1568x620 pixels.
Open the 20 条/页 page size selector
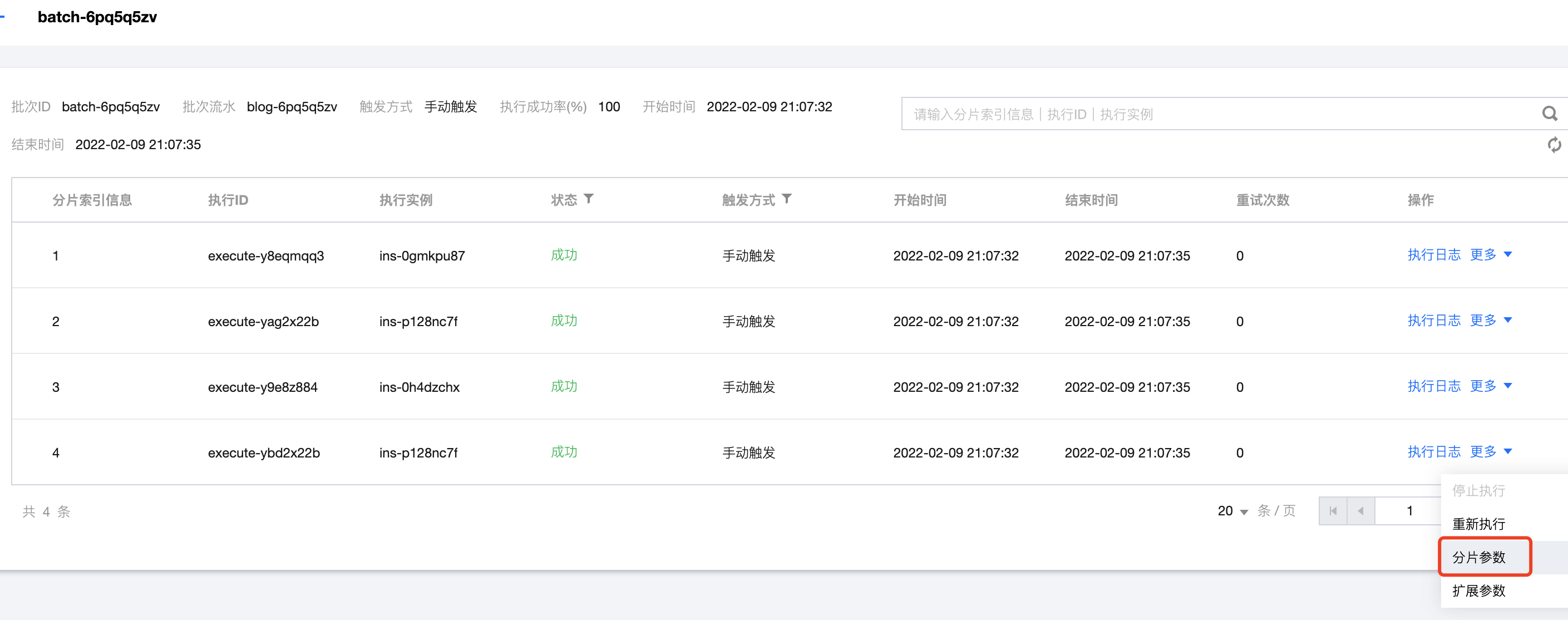[1232, 511]
